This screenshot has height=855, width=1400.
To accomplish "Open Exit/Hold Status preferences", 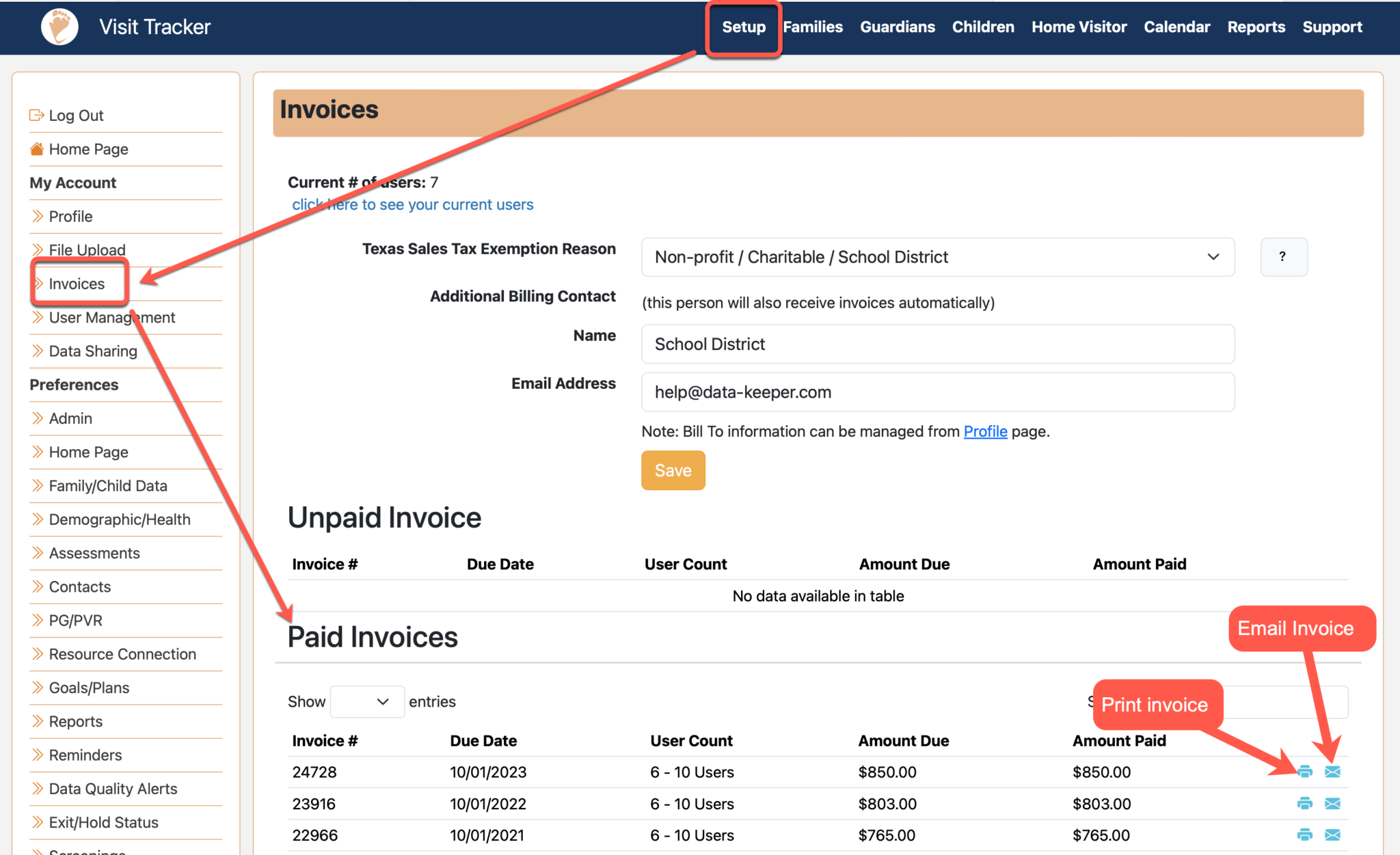I will 103,822.
